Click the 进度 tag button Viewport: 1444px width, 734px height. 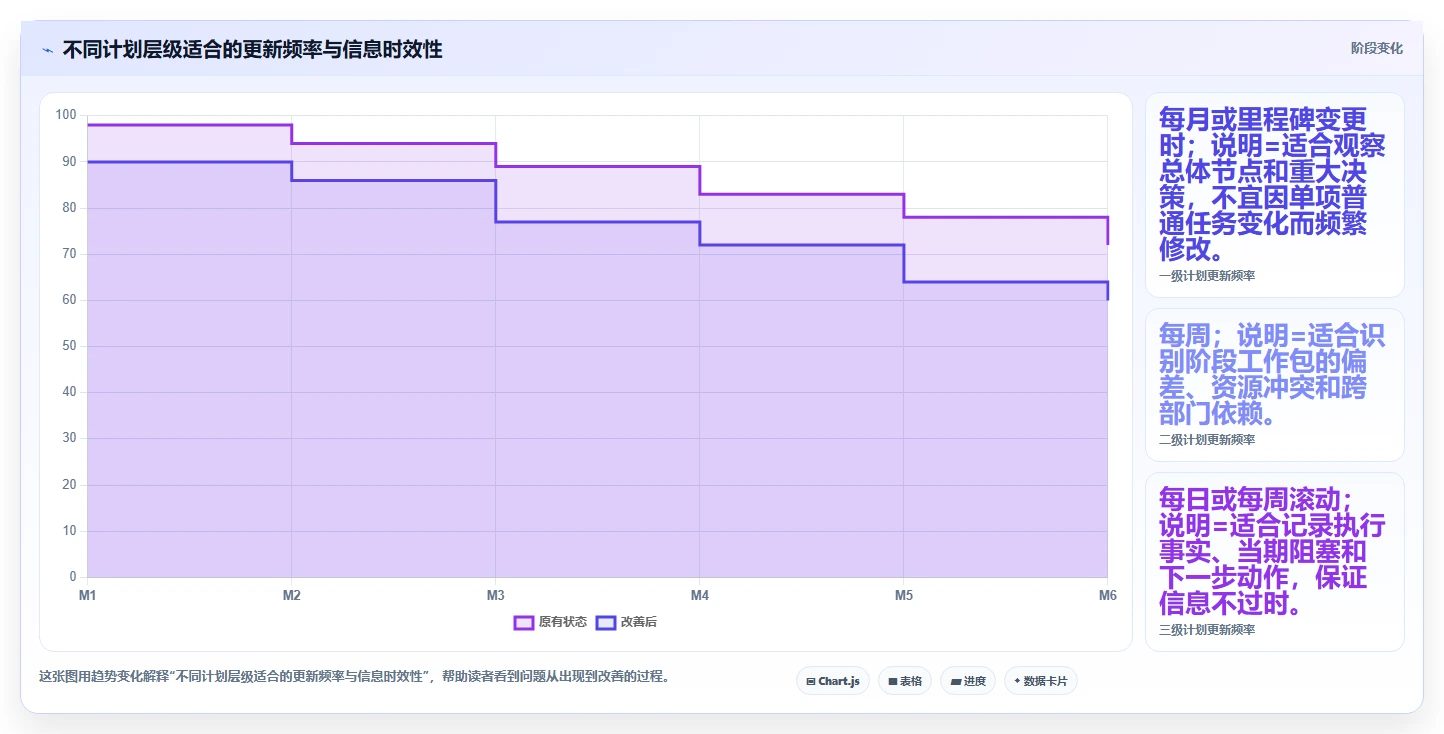968,681
